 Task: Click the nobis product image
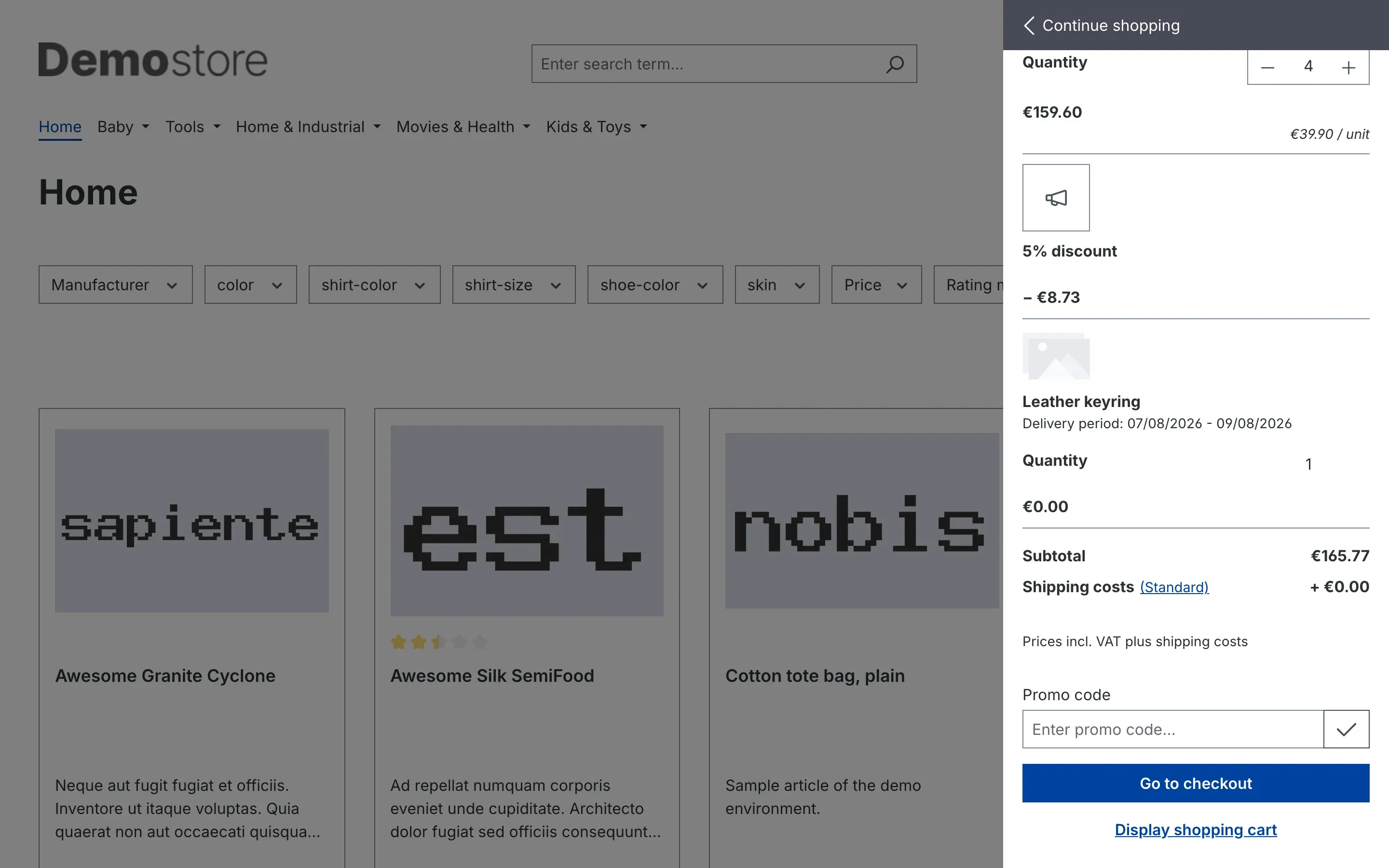pyautogui.click(x=862, y=520)
